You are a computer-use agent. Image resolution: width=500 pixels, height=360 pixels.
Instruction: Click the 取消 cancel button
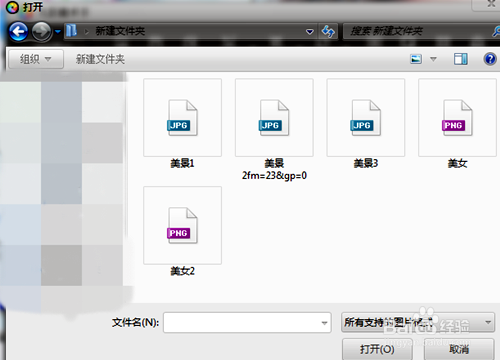pos(459,349)
